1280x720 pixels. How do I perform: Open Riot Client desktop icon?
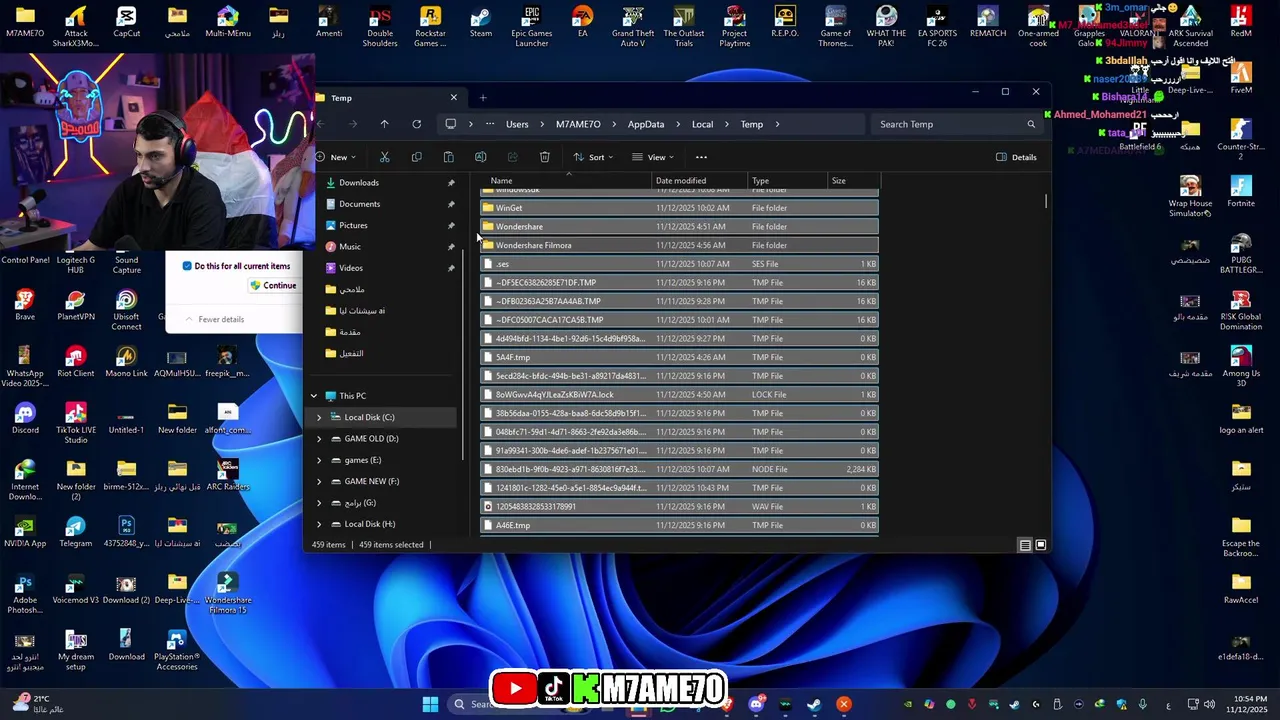(x=75, y=362)
